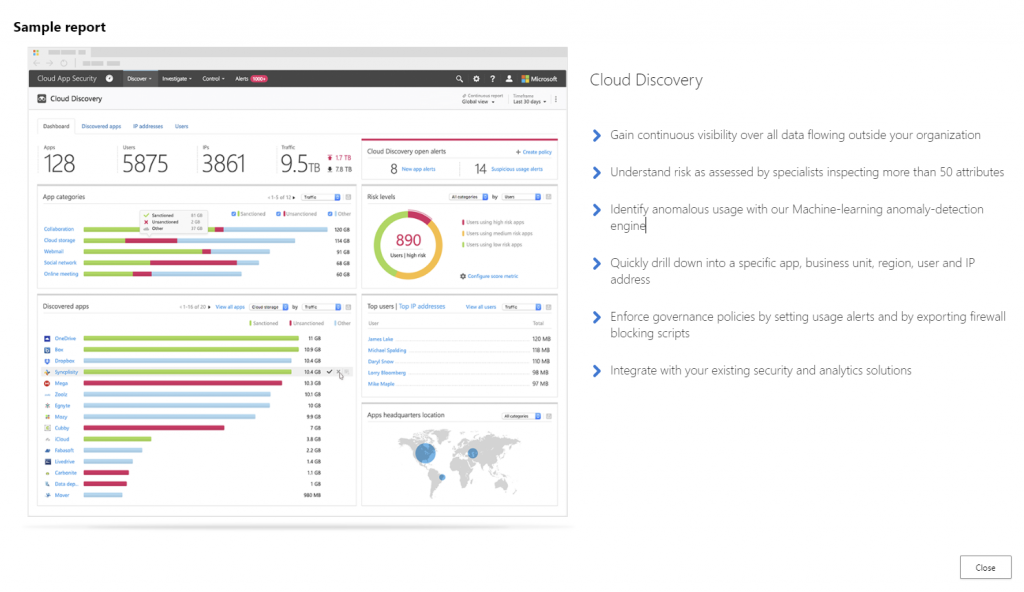
Task: Click export icon in Apps headquarters location panel
Action: point(549,416)
